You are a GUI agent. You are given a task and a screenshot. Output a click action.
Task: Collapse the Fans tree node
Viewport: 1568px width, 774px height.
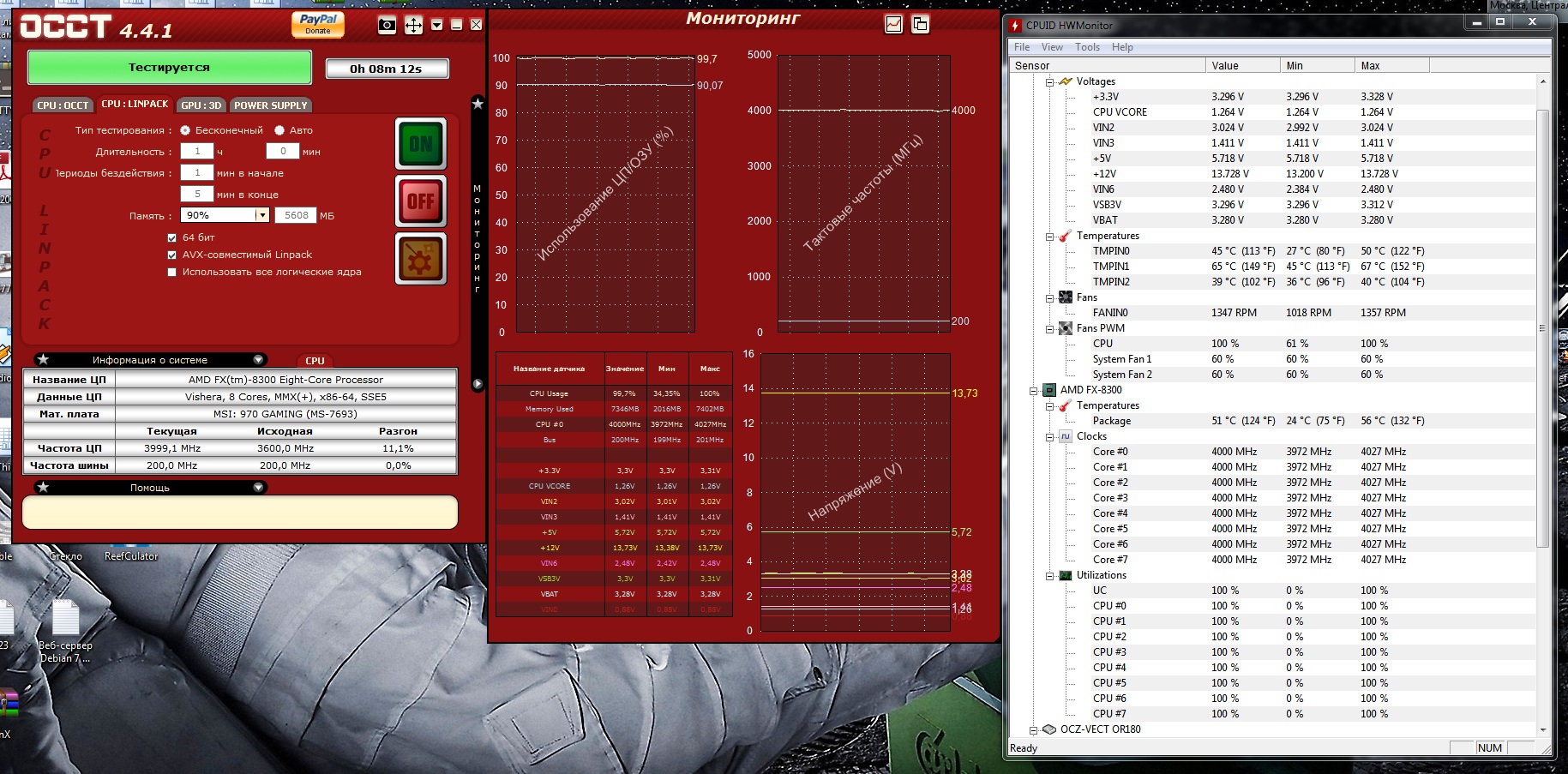coord(1049,298)
